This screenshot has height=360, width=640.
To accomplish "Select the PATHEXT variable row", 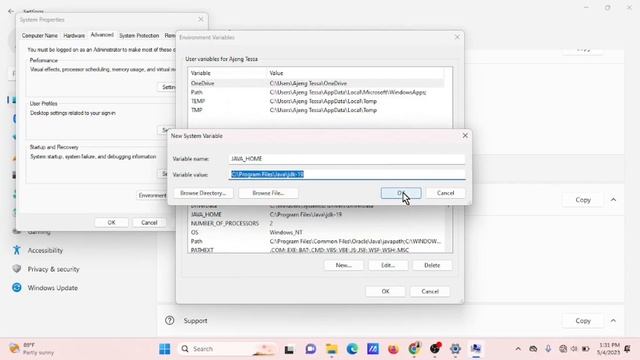I will coord(316,250).
